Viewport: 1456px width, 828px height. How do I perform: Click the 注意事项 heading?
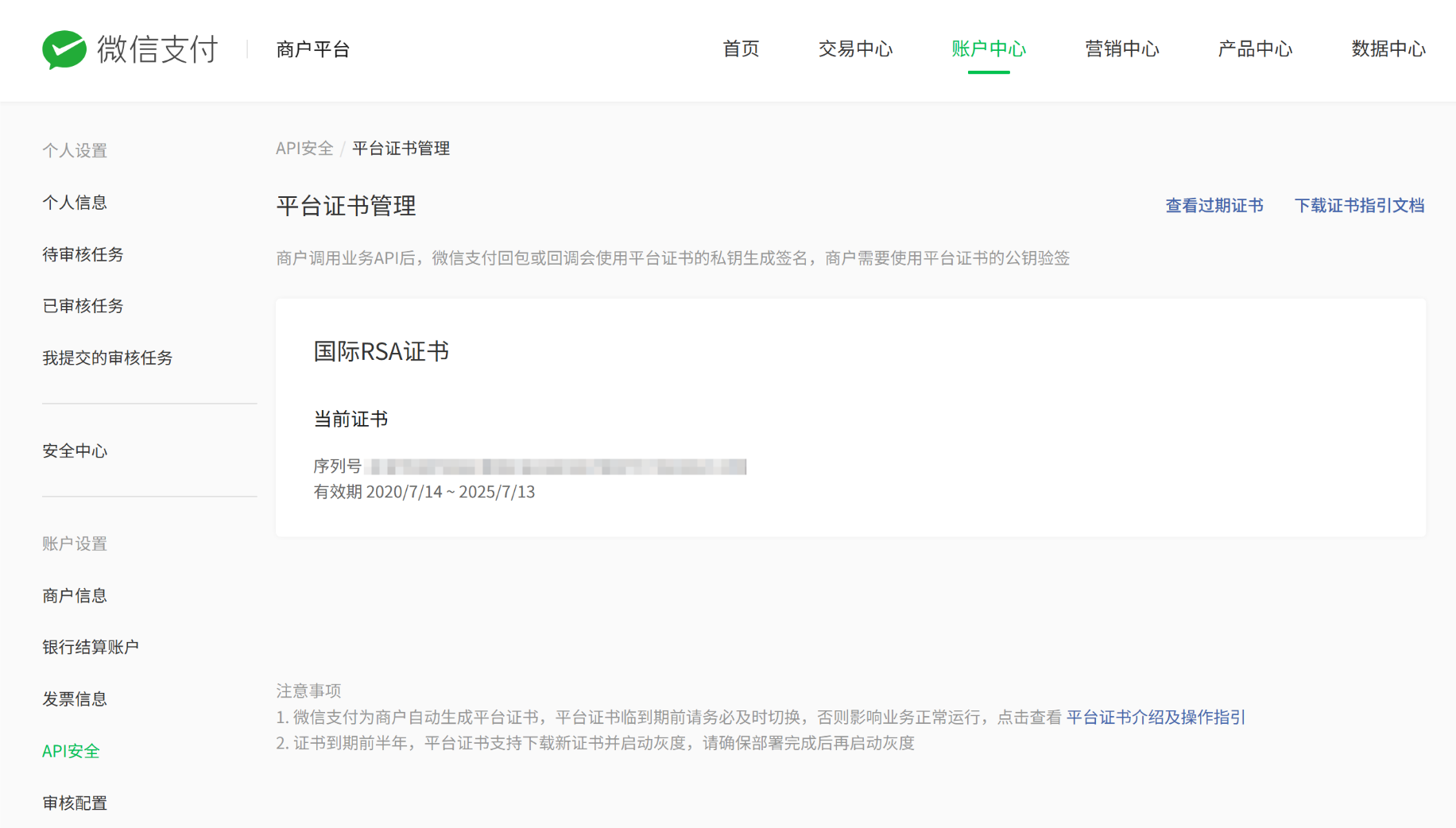click(x=308, y=691)
